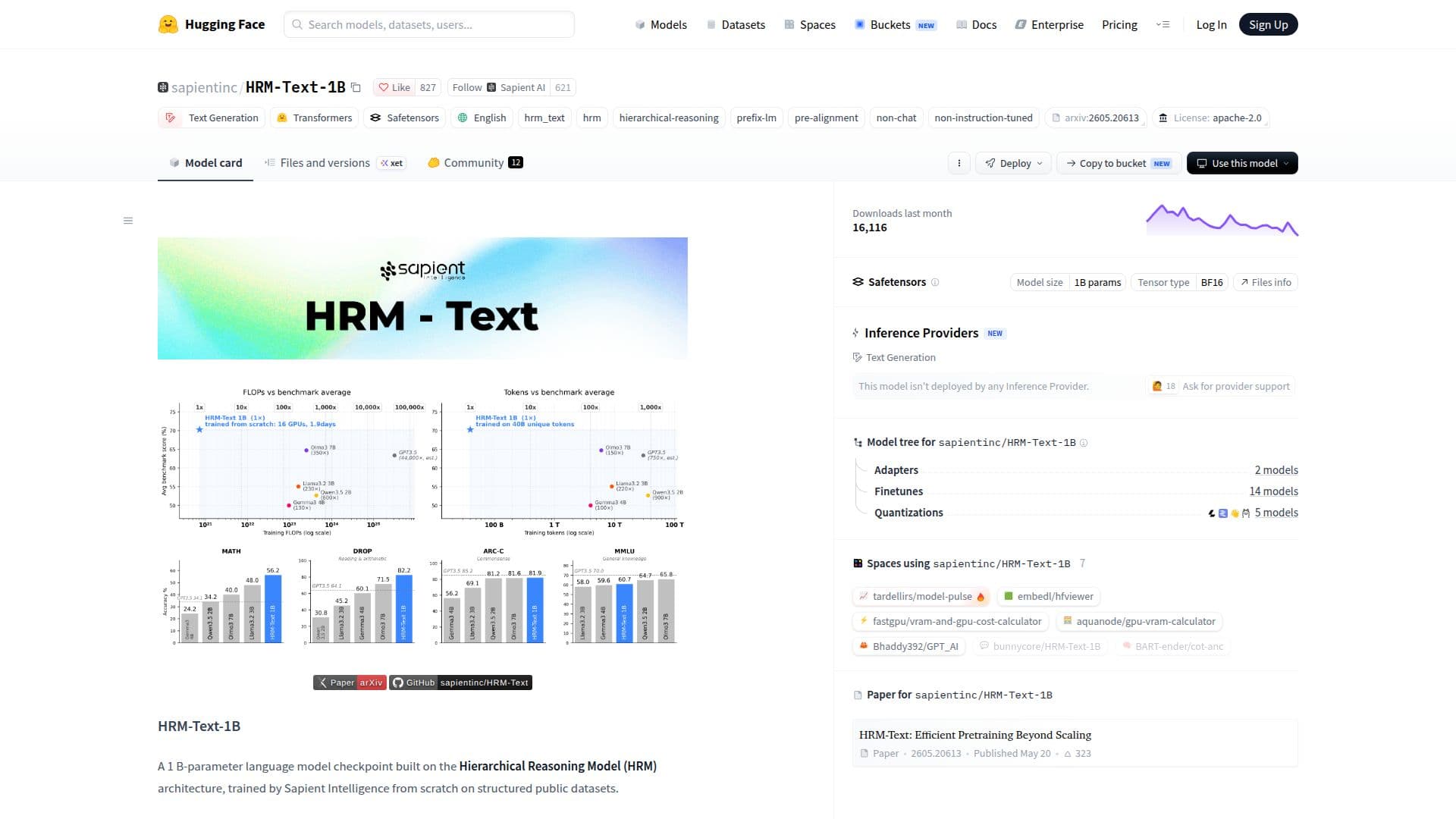The image size is (1456, 819).
Task: Select the Model card tab
Action: (206, 163)
